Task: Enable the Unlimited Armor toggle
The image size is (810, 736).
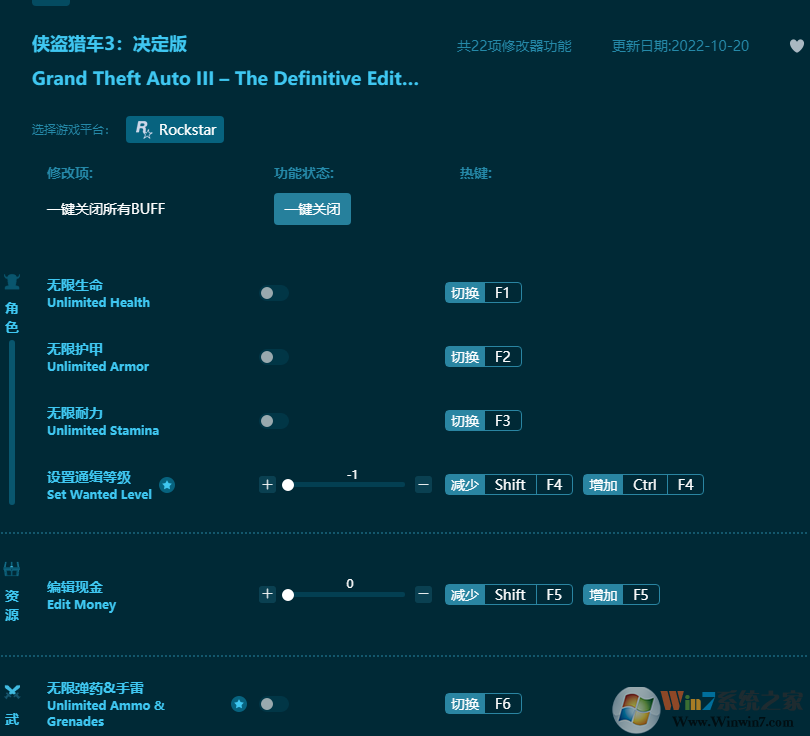Action: click(x=273, y=357)
